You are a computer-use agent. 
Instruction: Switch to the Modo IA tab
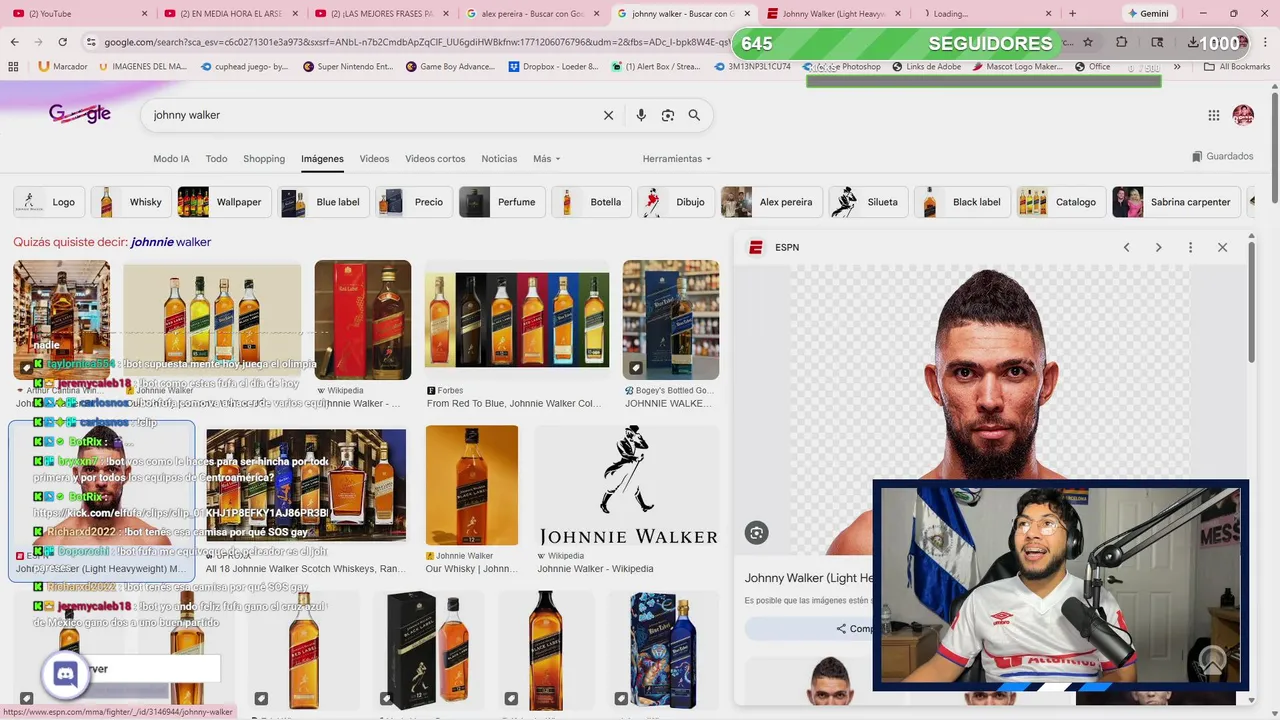[x=171, y=159]
